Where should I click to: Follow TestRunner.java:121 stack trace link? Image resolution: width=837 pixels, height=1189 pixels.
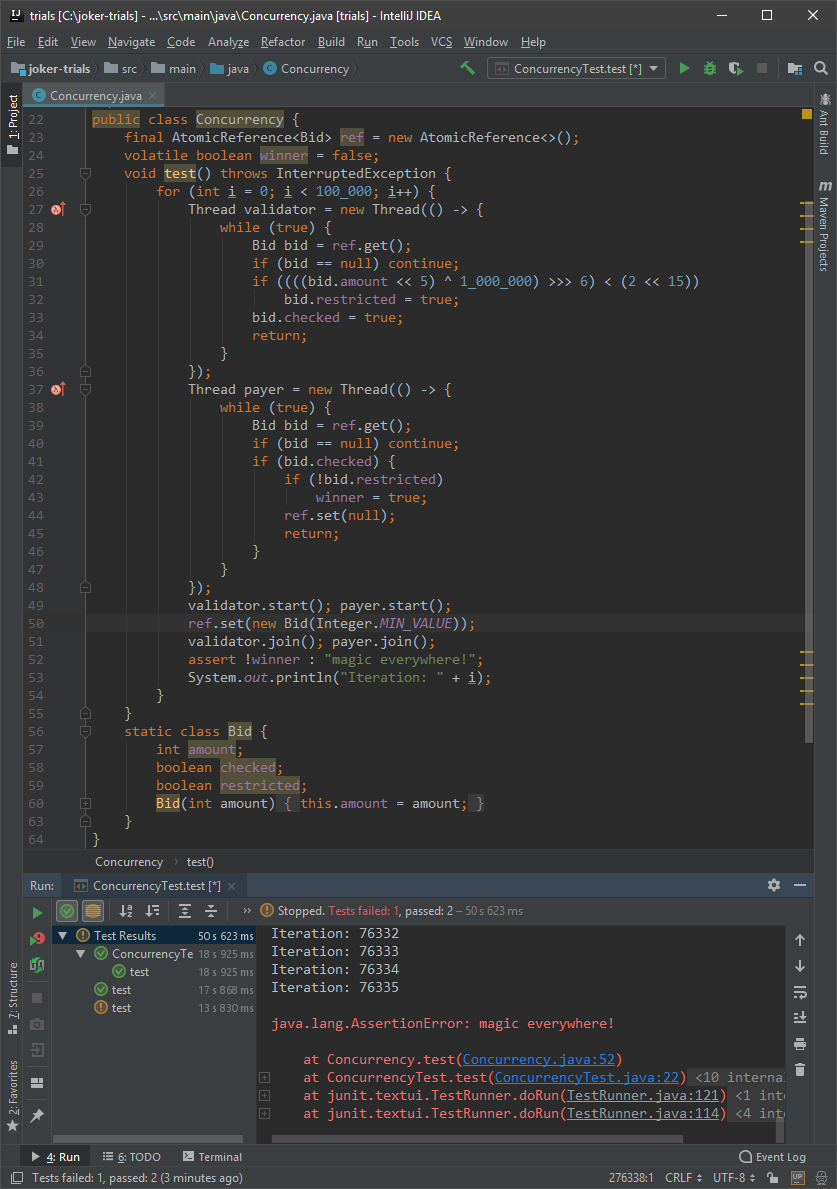point(642,1096)
